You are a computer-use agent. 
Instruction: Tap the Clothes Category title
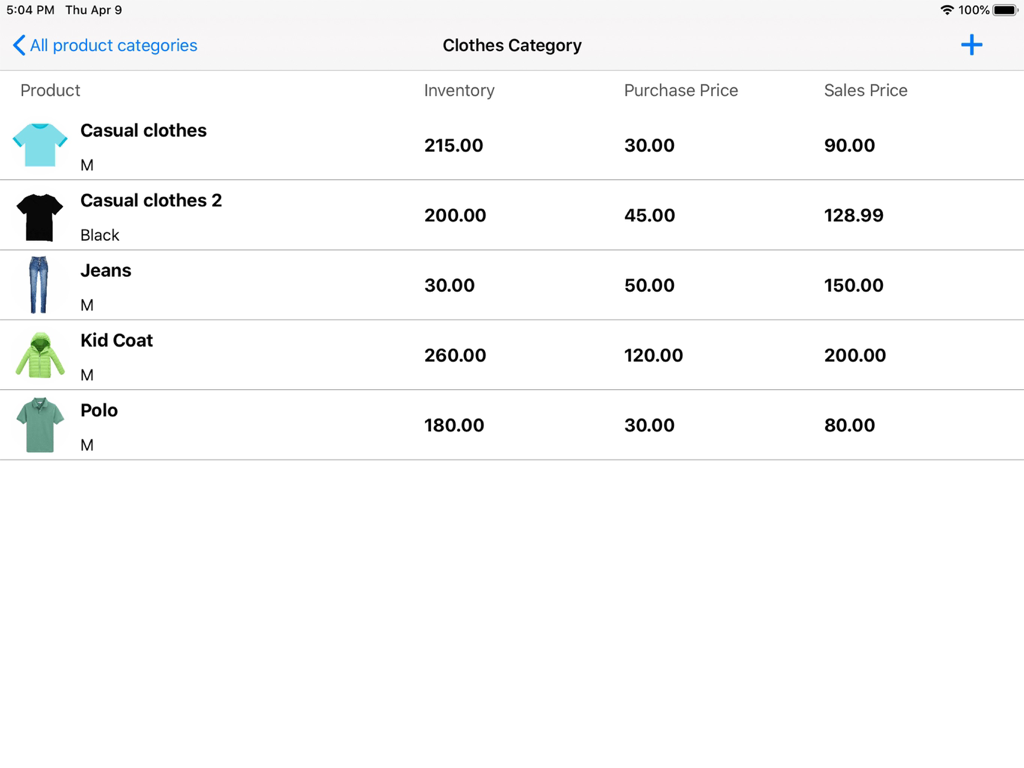(512, 45)
